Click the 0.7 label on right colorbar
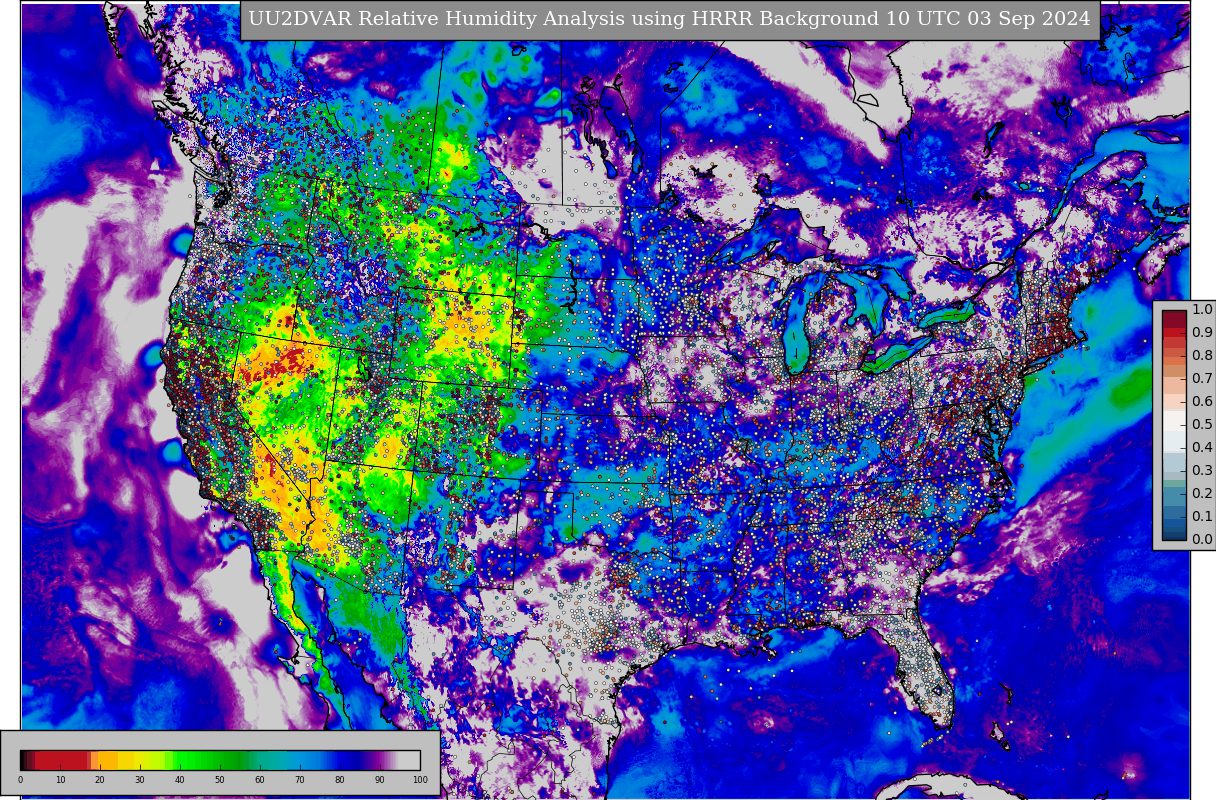This screenshot has height=800, width=1216. coord(1202,379)
